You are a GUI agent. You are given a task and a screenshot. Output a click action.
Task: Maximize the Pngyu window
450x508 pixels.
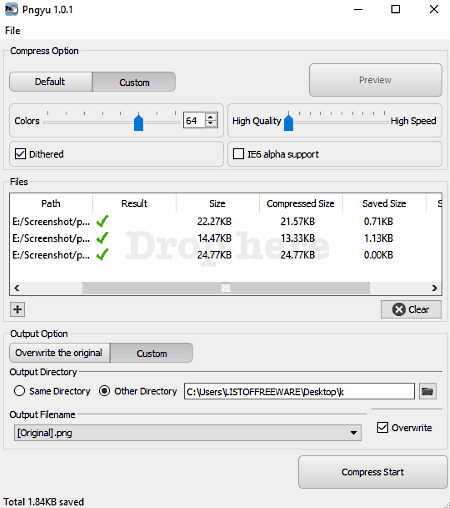point(396,9)
